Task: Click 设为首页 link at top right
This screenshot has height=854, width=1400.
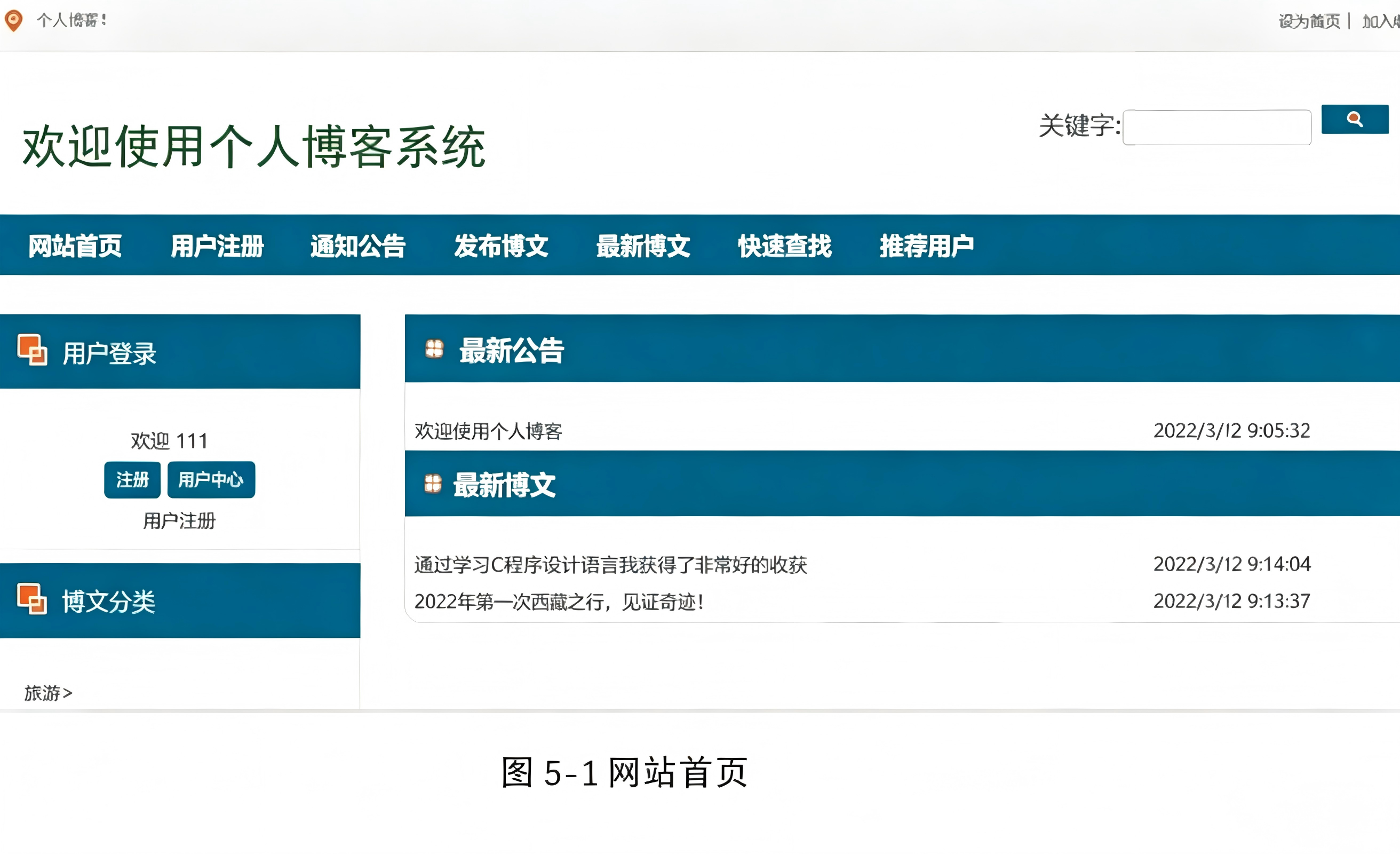Action: tap(1309, 21)
